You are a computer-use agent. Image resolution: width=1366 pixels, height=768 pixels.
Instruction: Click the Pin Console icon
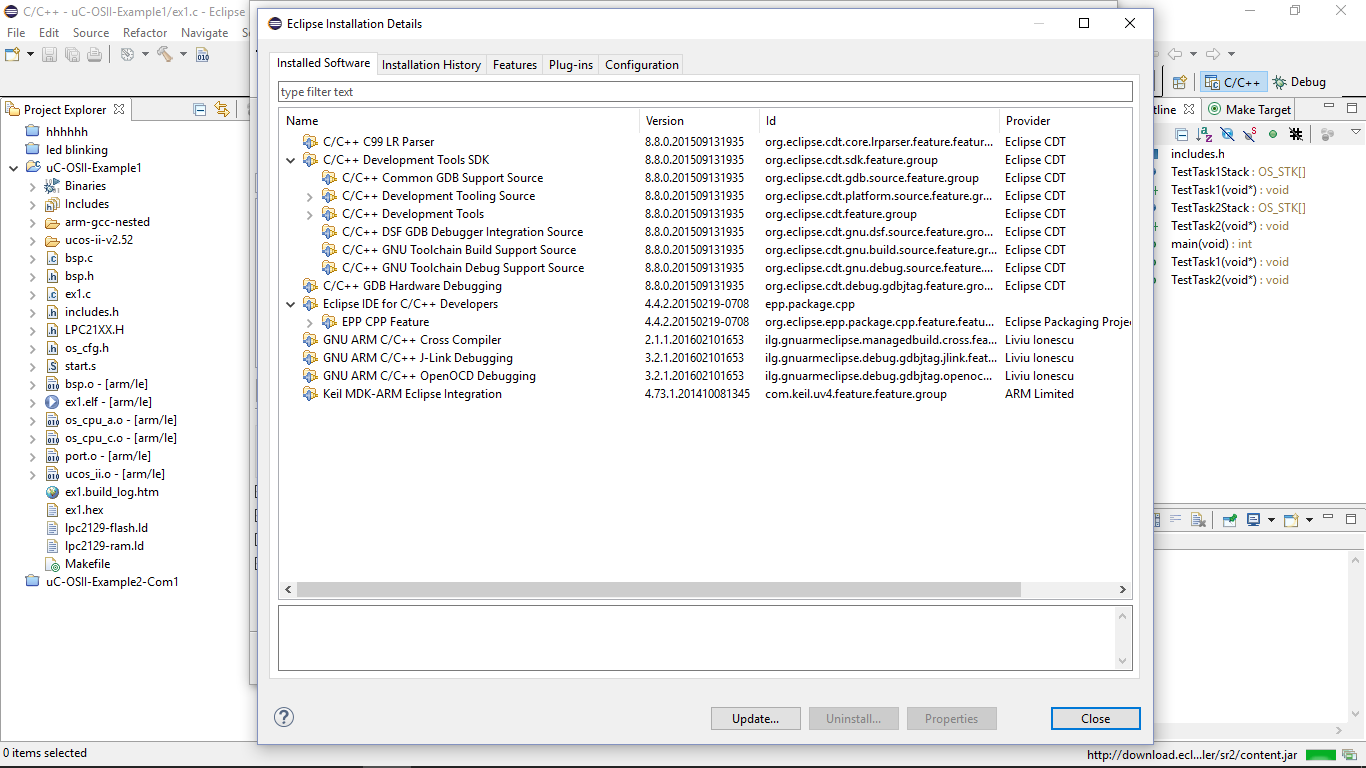(1229, 520)
